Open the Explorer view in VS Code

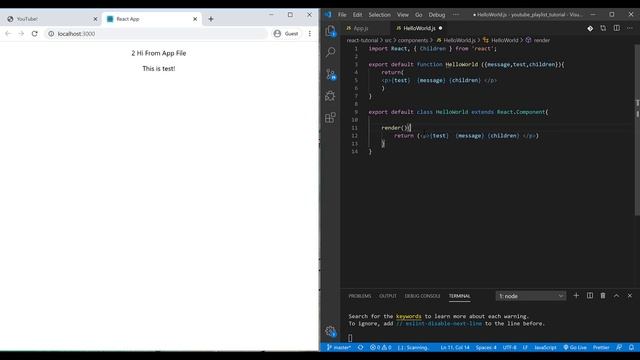(331, 31)
